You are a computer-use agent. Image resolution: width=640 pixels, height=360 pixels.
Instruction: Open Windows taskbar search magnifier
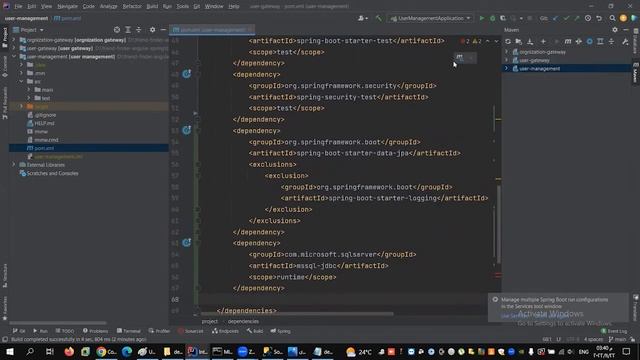click(x=30, y=351)
